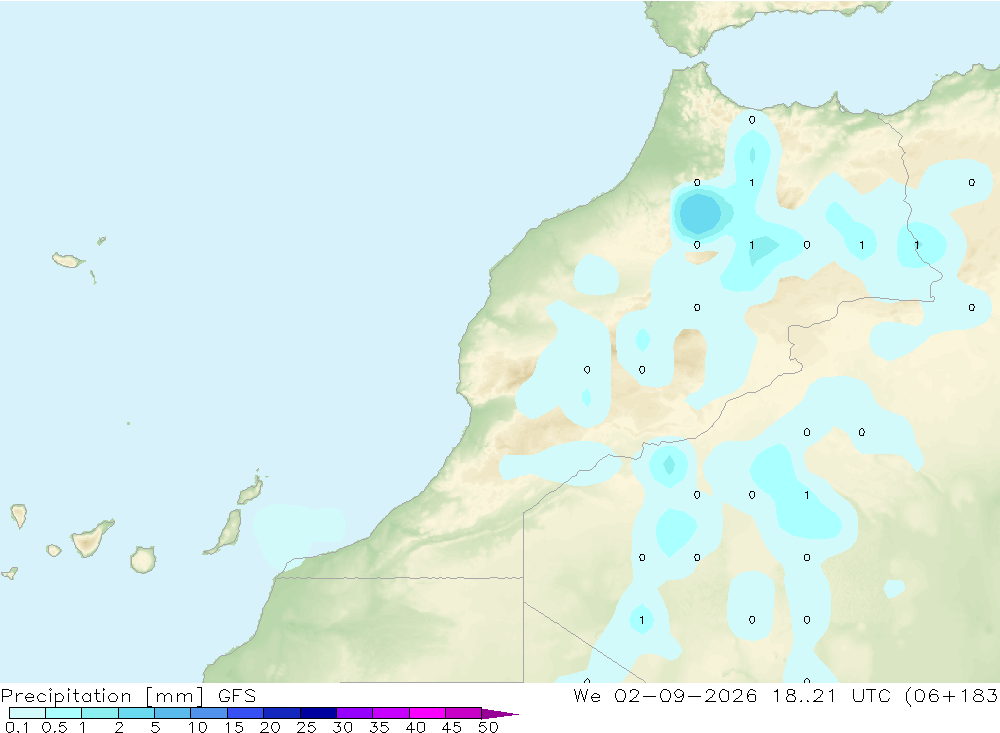
Task: Click the legend value "0.1"
Action: [17, 727]
